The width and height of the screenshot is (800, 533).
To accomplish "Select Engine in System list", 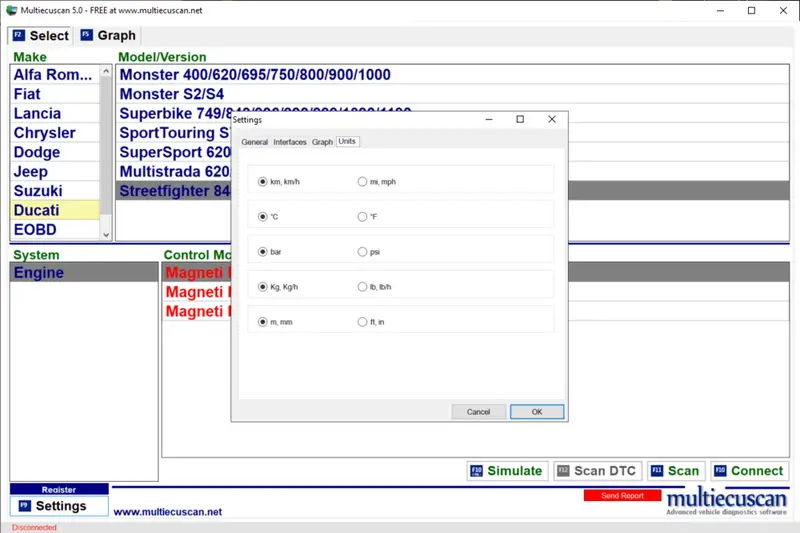I will tap(84, 272).
